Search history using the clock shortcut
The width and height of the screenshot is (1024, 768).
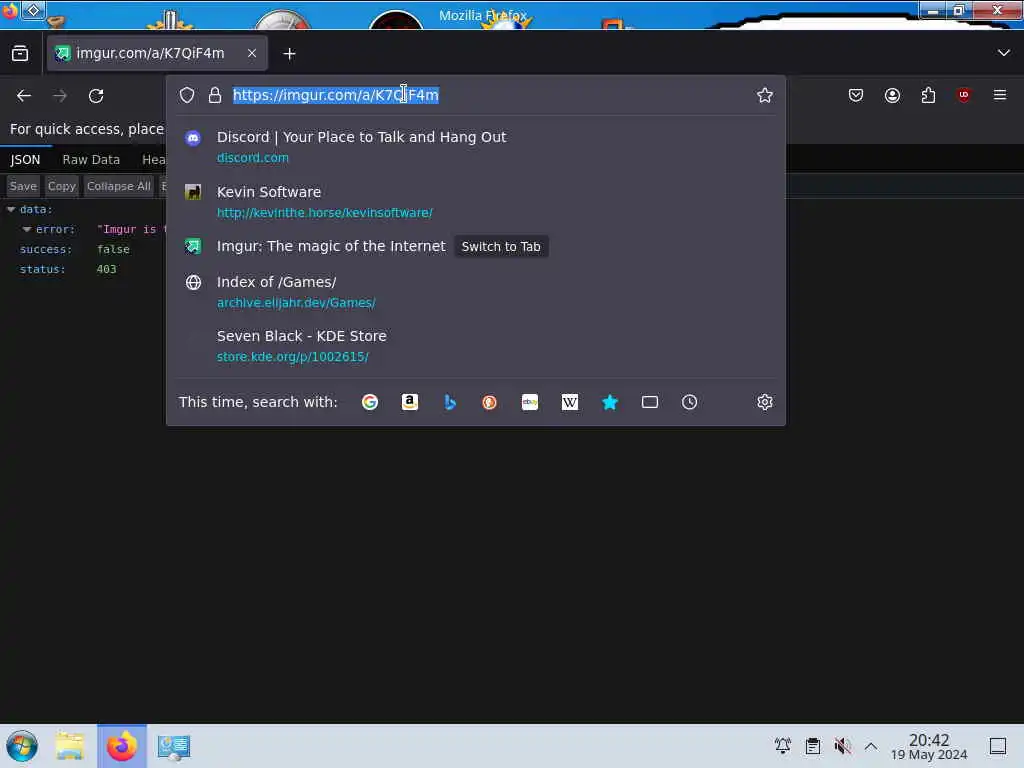(690, 402)
